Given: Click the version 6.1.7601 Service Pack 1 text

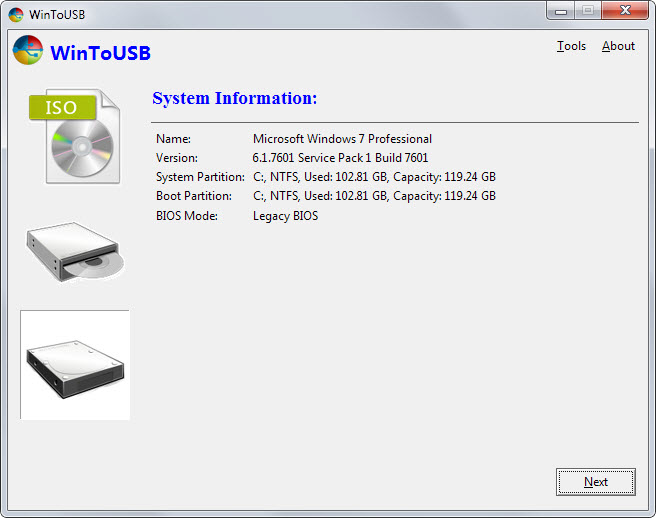Looking at the screenshot, I should pyautogui.click(x=340, y=158).
